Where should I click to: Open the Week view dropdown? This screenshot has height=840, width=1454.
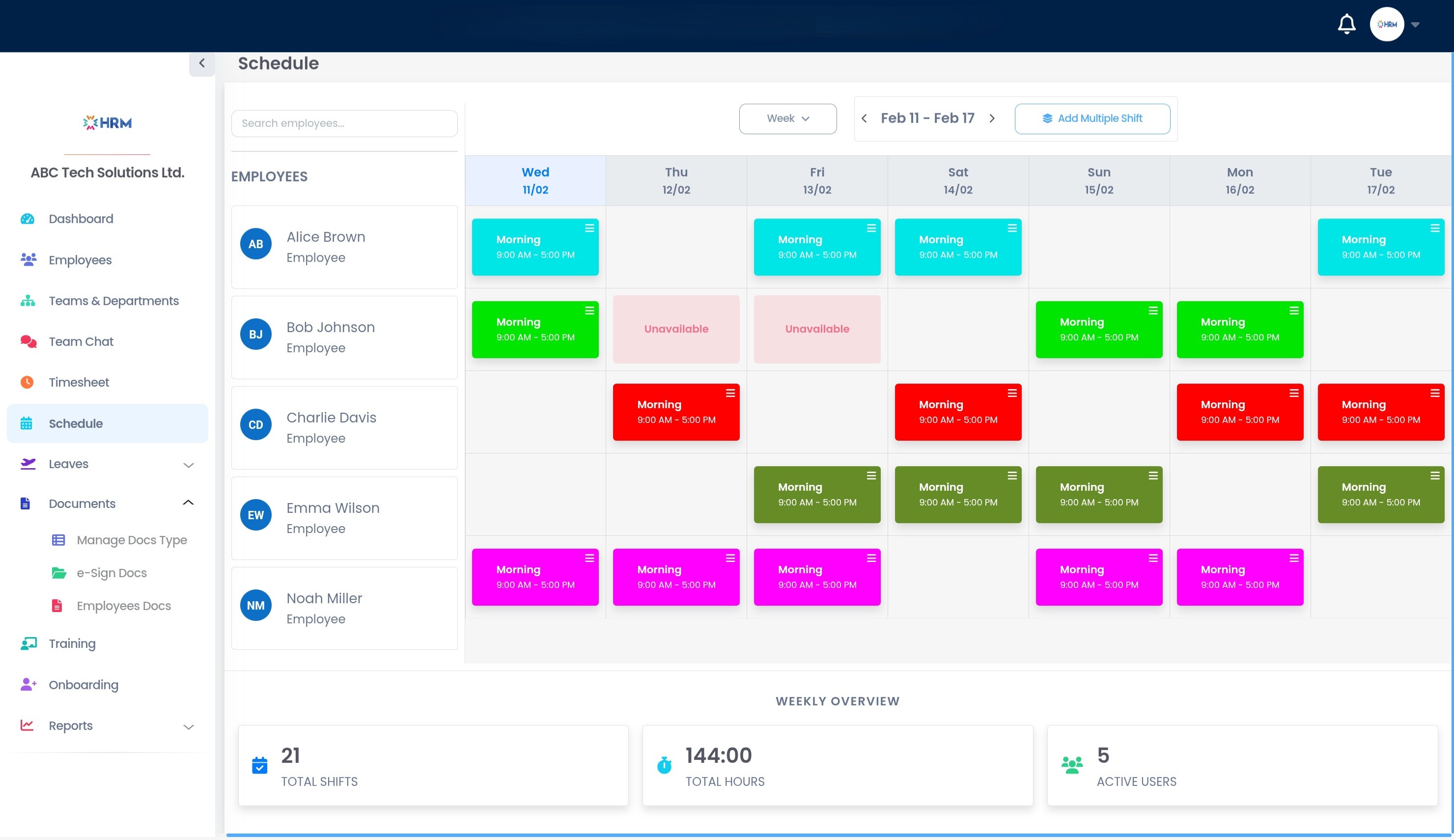[787, 119]
